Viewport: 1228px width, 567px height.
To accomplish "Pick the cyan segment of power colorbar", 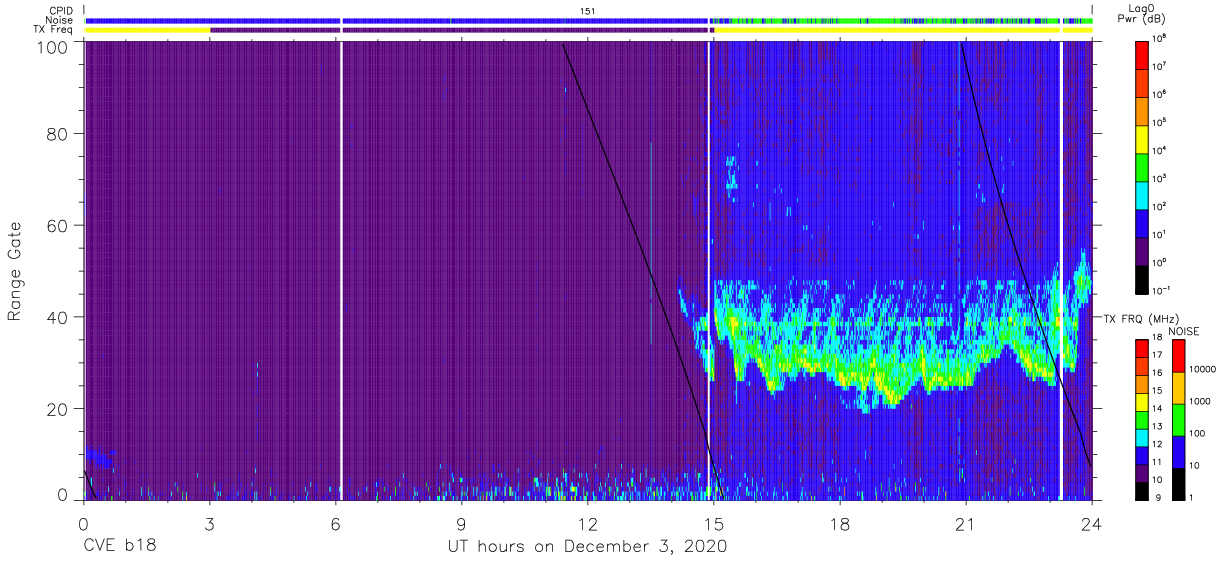I will coord(1142,193).
